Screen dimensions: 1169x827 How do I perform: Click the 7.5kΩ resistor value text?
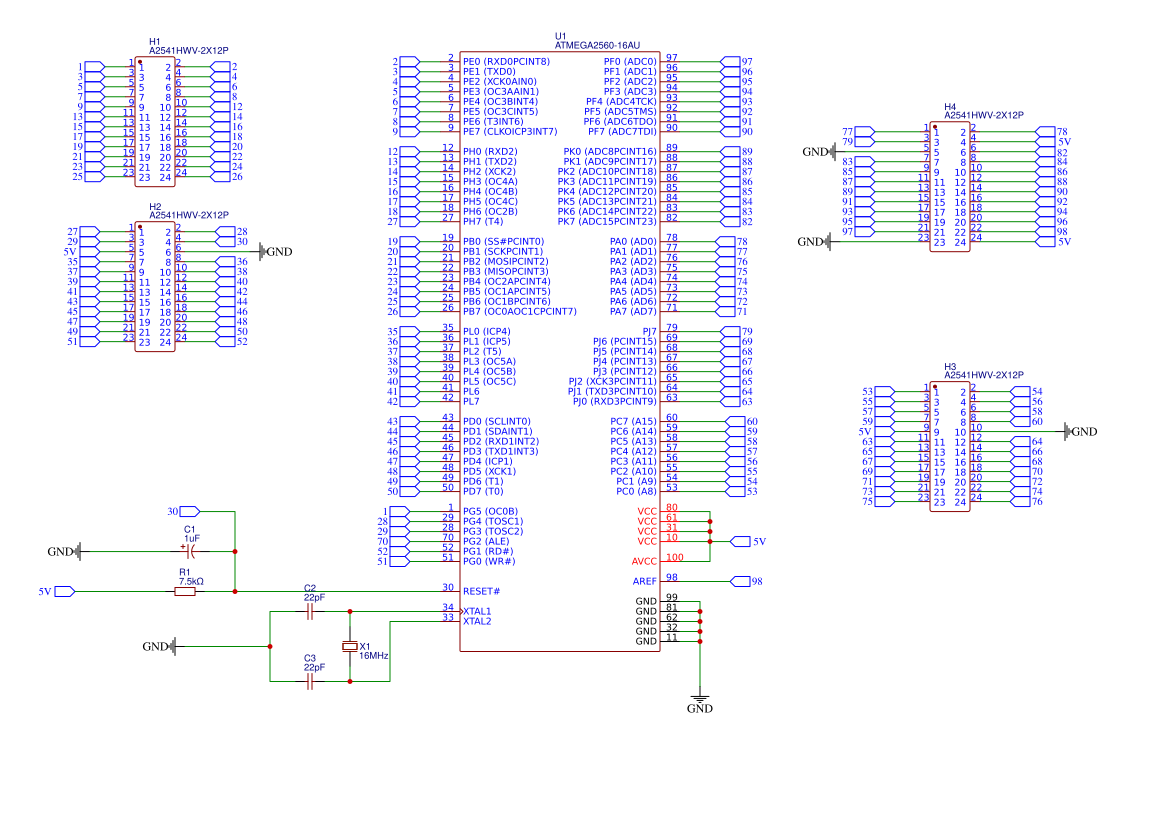[x=191, y=582]
